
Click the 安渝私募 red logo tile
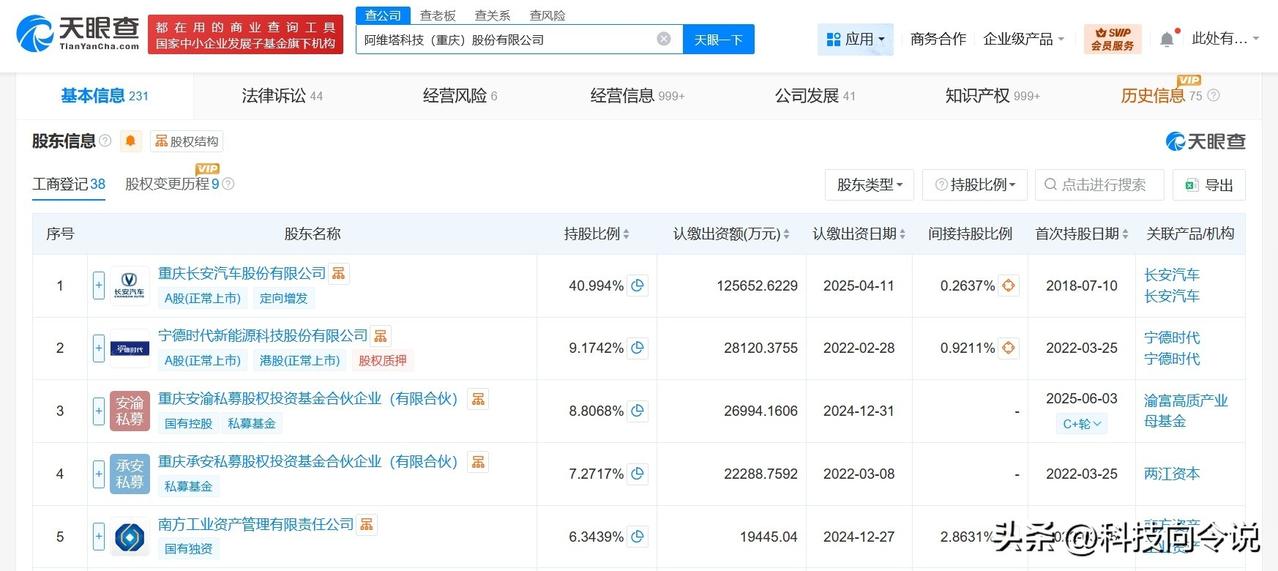click(130, 411)
